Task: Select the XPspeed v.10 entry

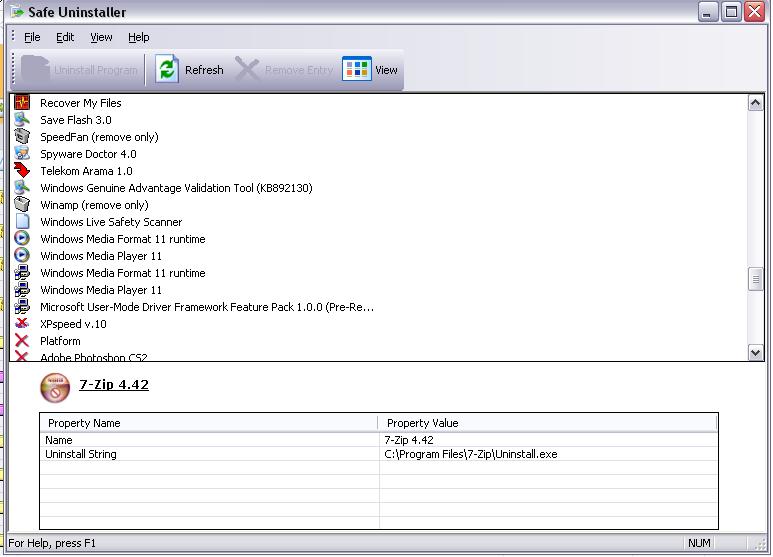Action: (x=73, y=324)
